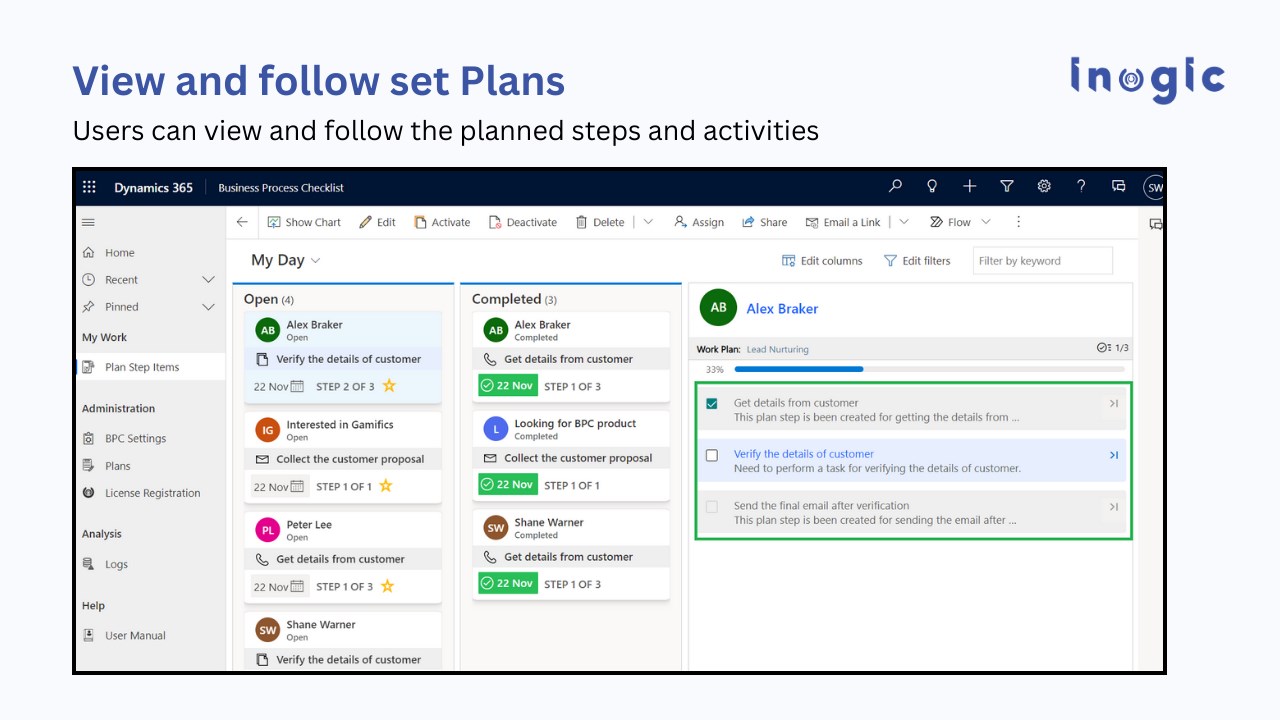Check the Send the final email step
The image size is (1280, 720).
[x=712, y=507]
